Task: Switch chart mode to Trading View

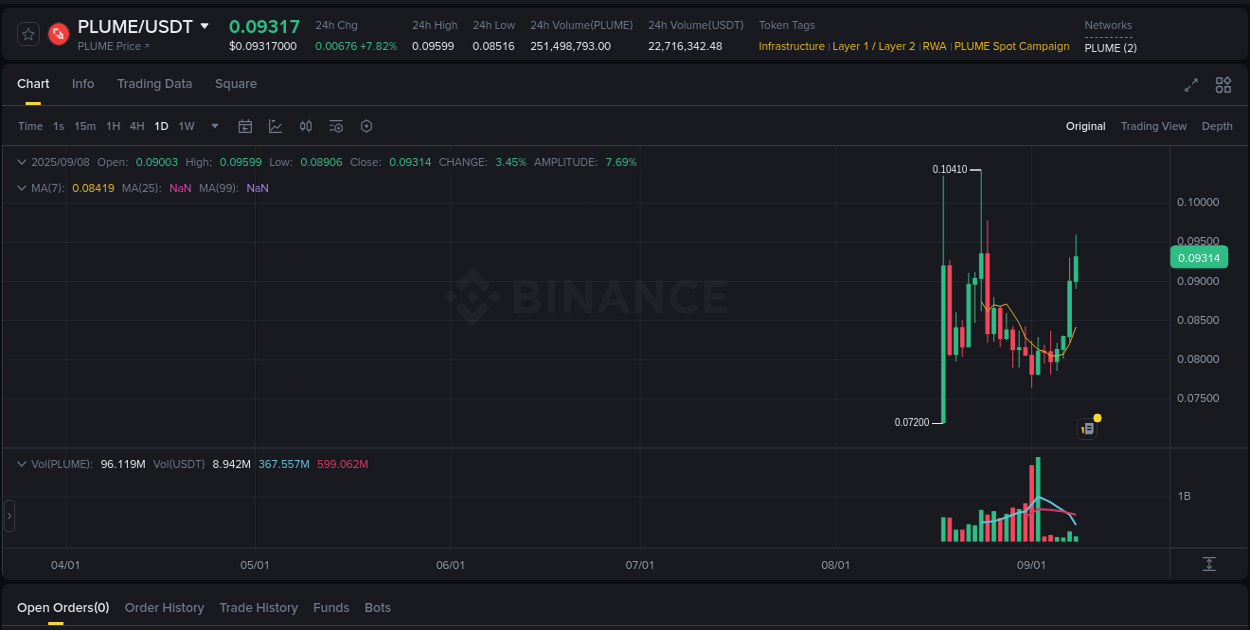Action: pyautogui.click(x=1154, y=126)
